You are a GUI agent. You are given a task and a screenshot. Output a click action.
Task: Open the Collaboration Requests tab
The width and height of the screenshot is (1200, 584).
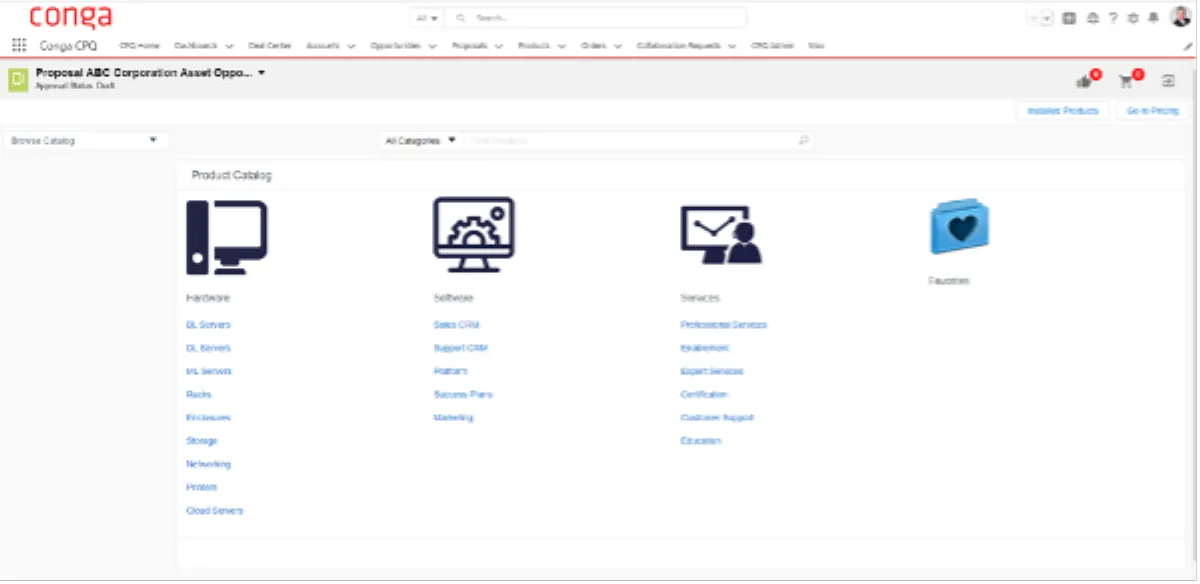(679, 46)
